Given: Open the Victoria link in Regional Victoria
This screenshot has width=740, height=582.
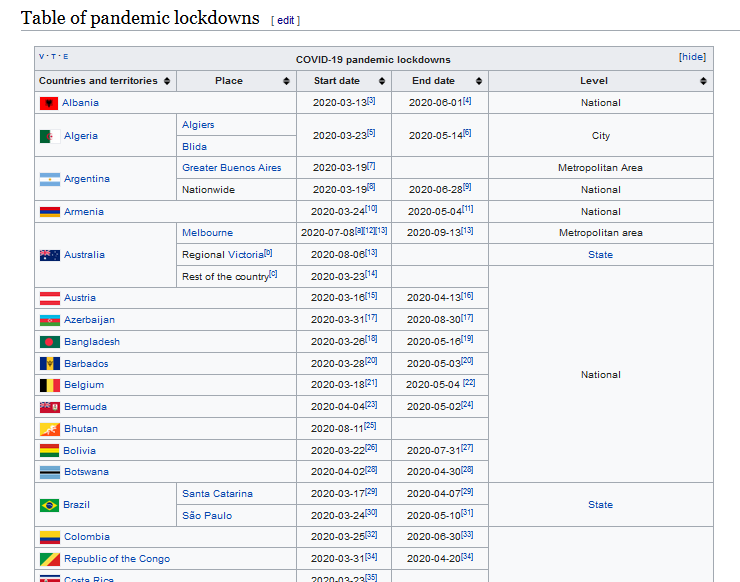Looking at the screenshot, I should coord(246,254).
